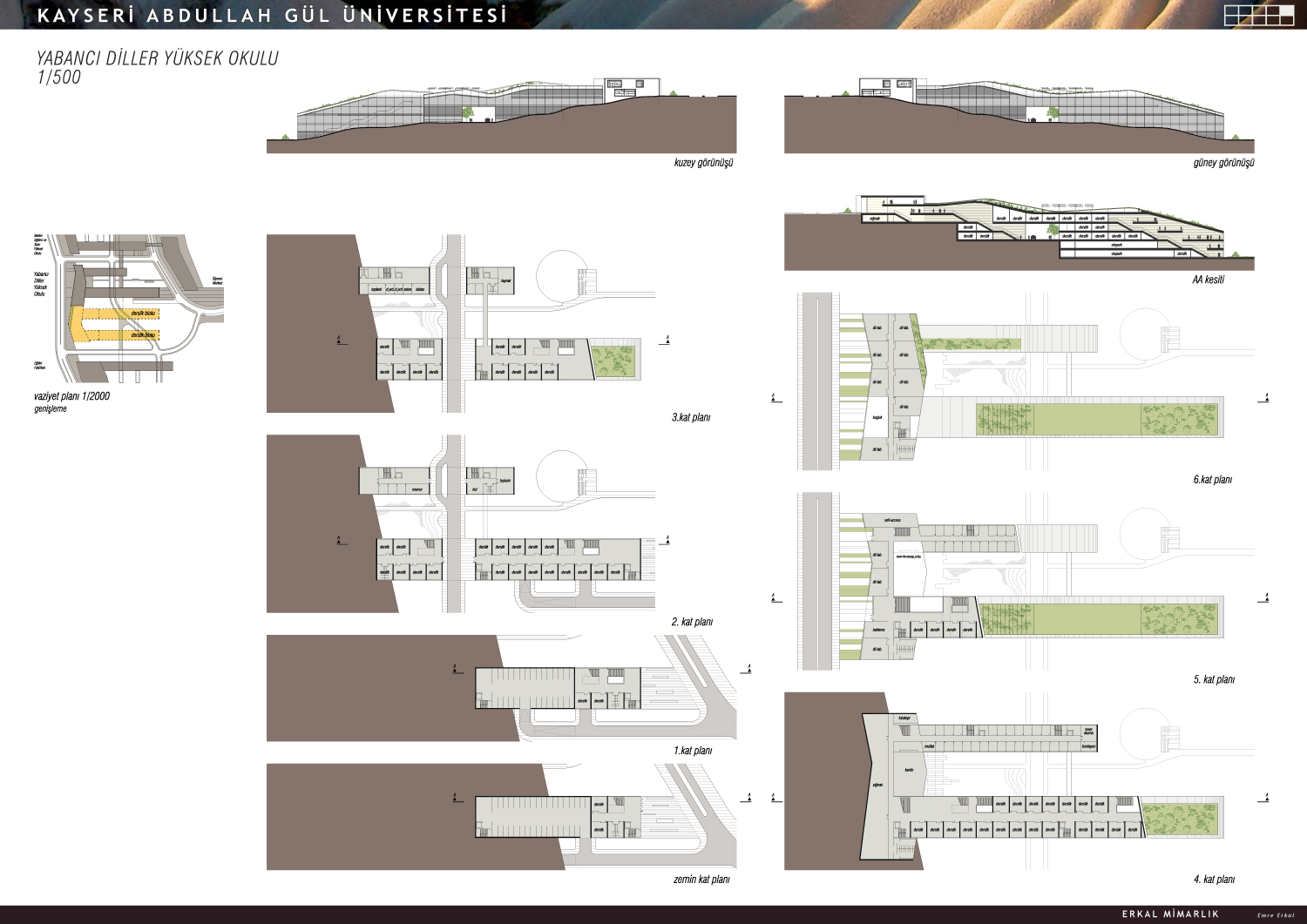The height and width of the screenshot is (924, 1307).
Task: Click the 'Yabancı Diller Yüksek Okulu' heading
Action: pos(157,58)
